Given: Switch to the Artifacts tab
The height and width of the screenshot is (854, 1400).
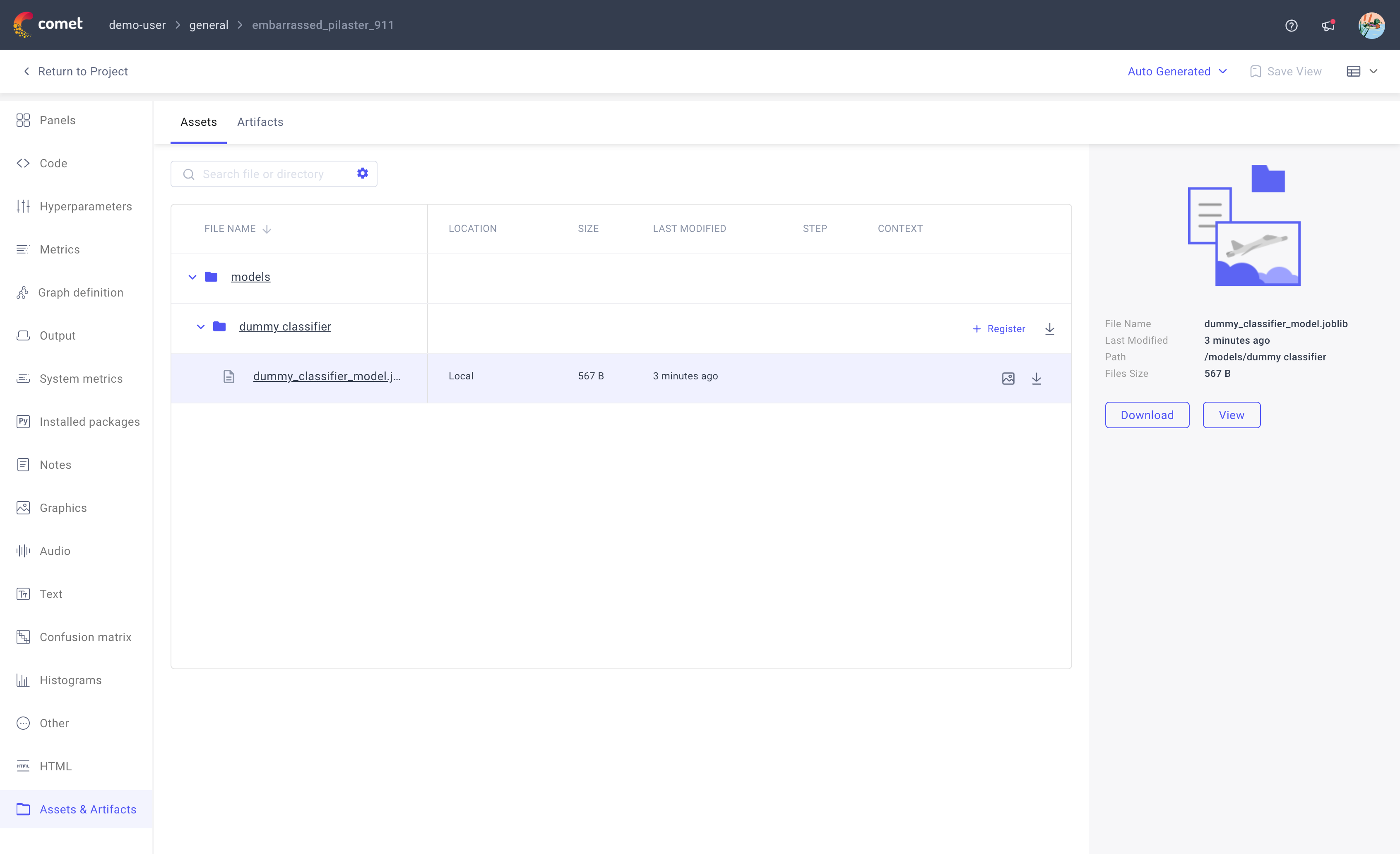Looking at the screenshot, I should pos(260,122).
